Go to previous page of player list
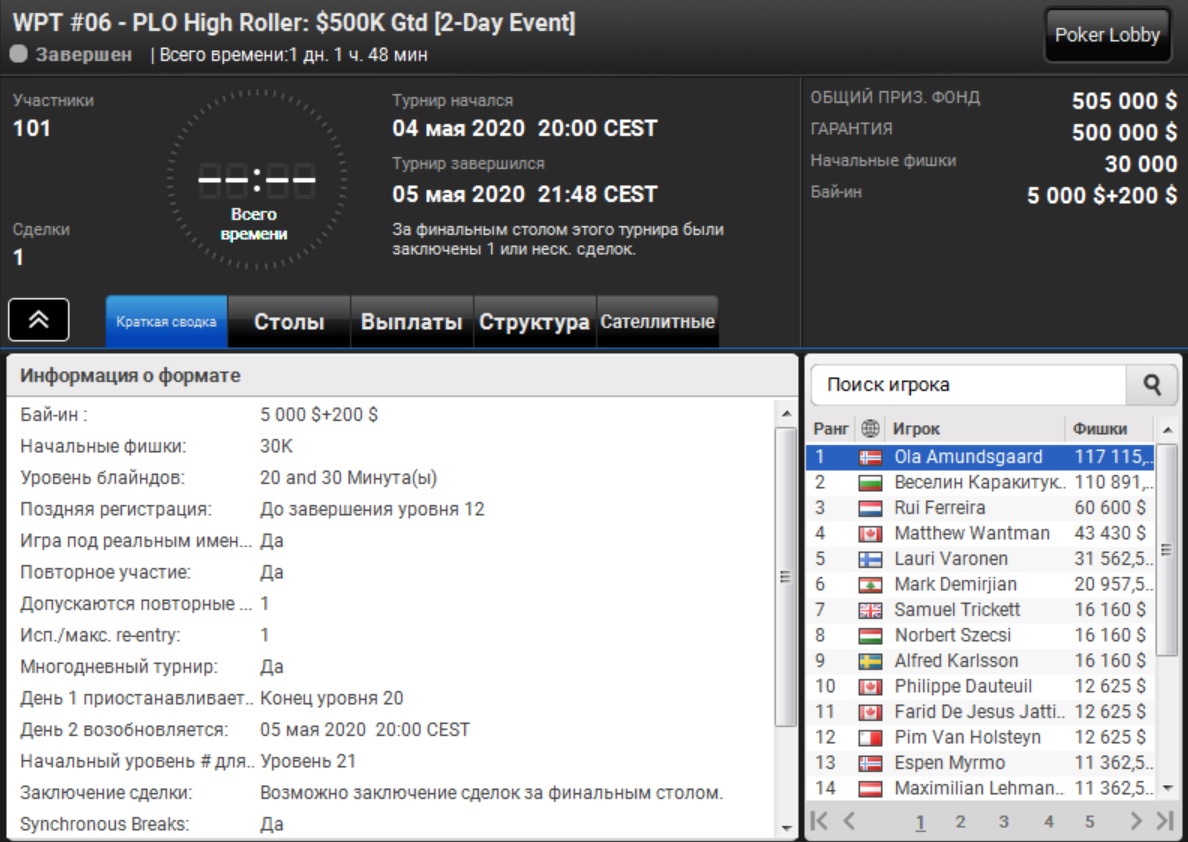This screenshot has height=842, width=1188. click(x=849, y=821)
